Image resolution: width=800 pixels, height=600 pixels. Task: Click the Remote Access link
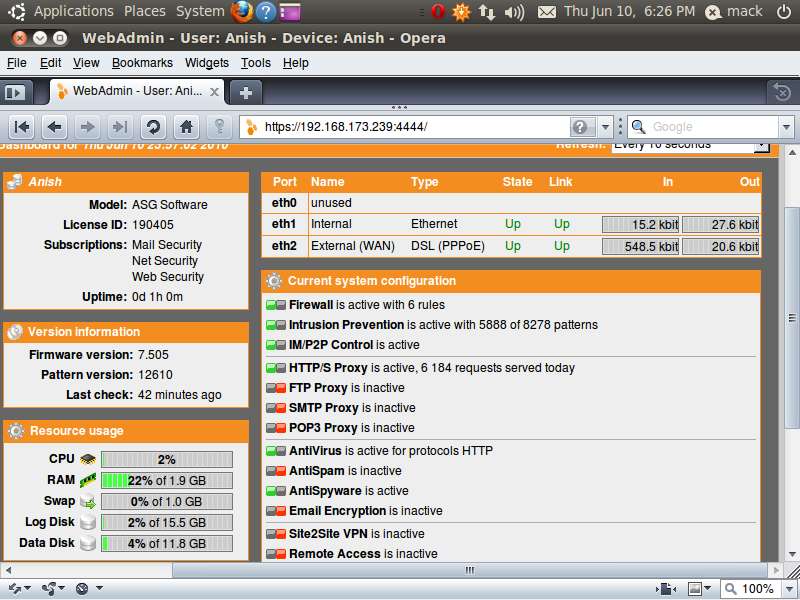pyautogui.click(x=335, y=554)
